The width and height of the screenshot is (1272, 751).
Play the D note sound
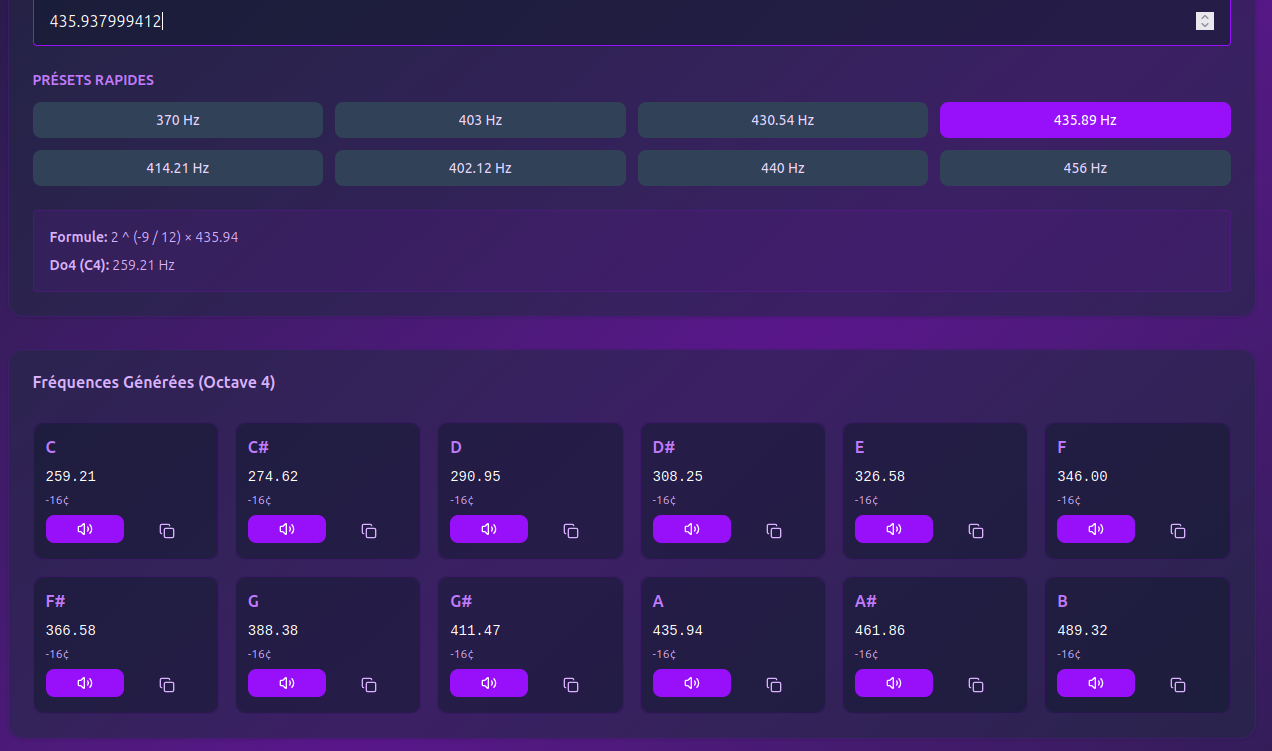coord(489,529)
